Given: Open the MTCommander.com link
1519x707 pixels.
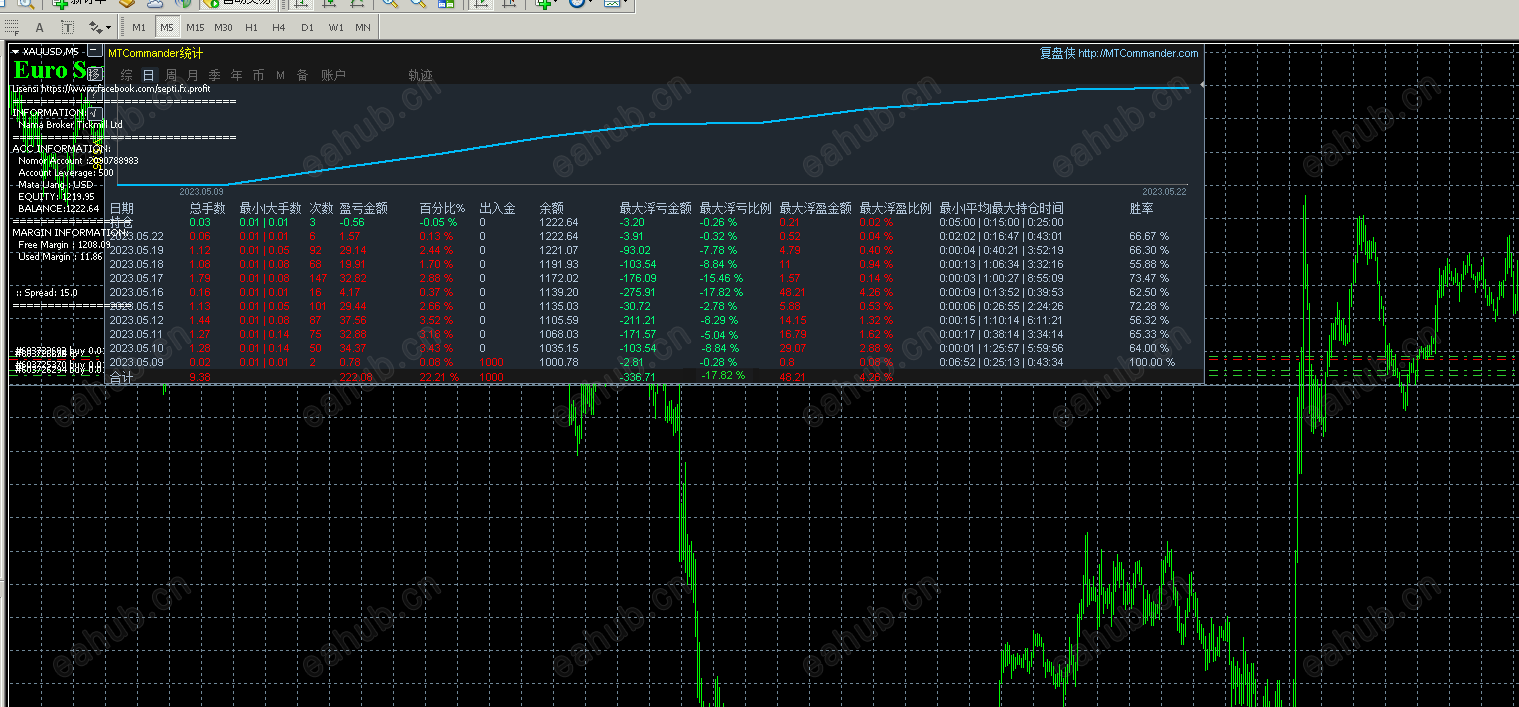Looking at the screenshot, I should (x=1138, y=54).
